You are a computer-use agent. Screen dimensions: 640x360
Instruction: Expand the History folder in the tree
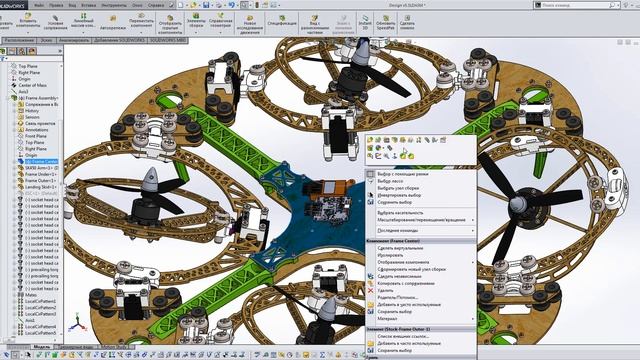pos(14,111)
